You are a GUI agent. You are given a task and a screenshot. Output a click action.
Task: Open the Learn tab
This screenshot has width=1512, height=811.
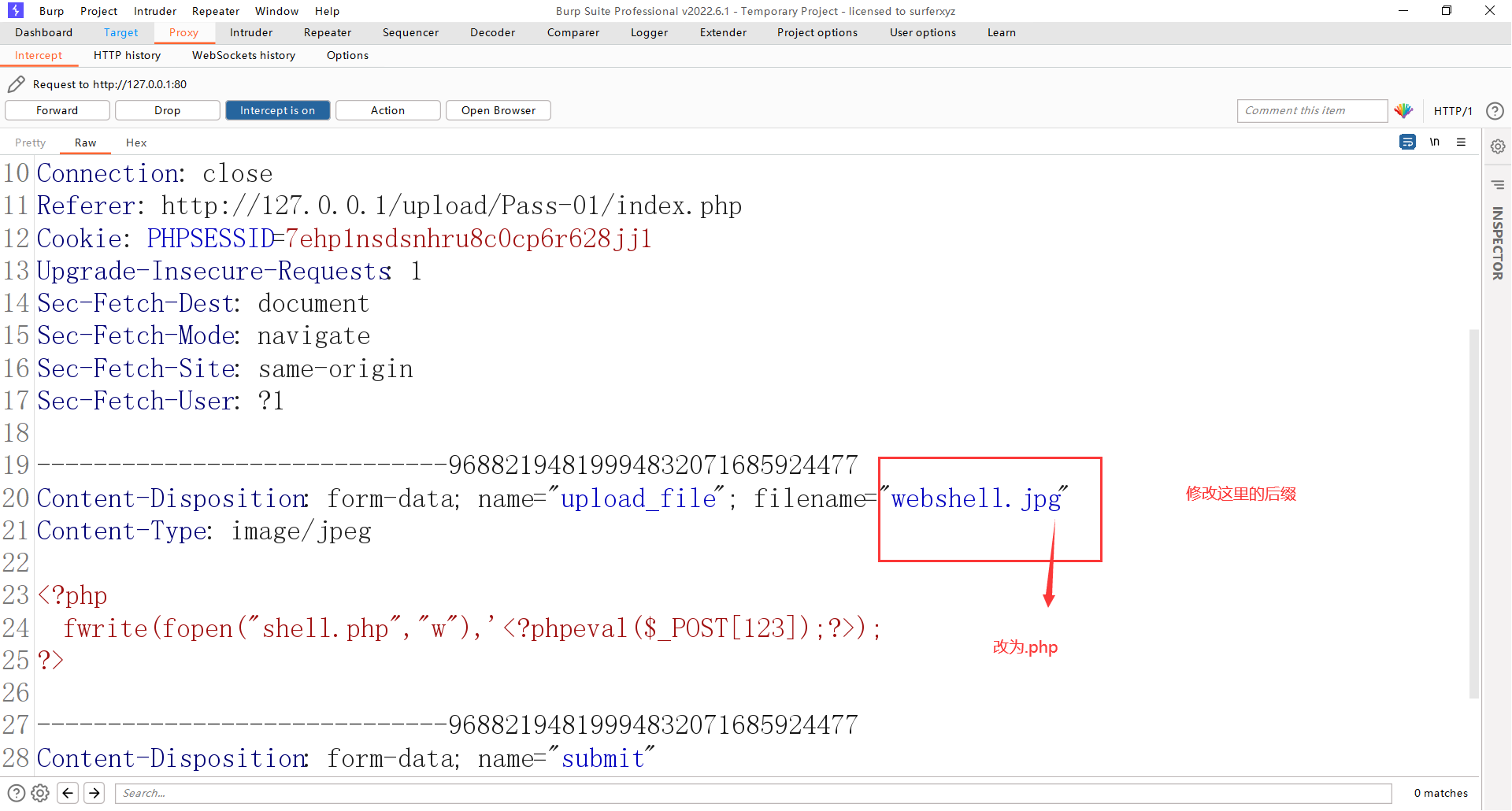pyautogui.click(x=1002, y=32)
